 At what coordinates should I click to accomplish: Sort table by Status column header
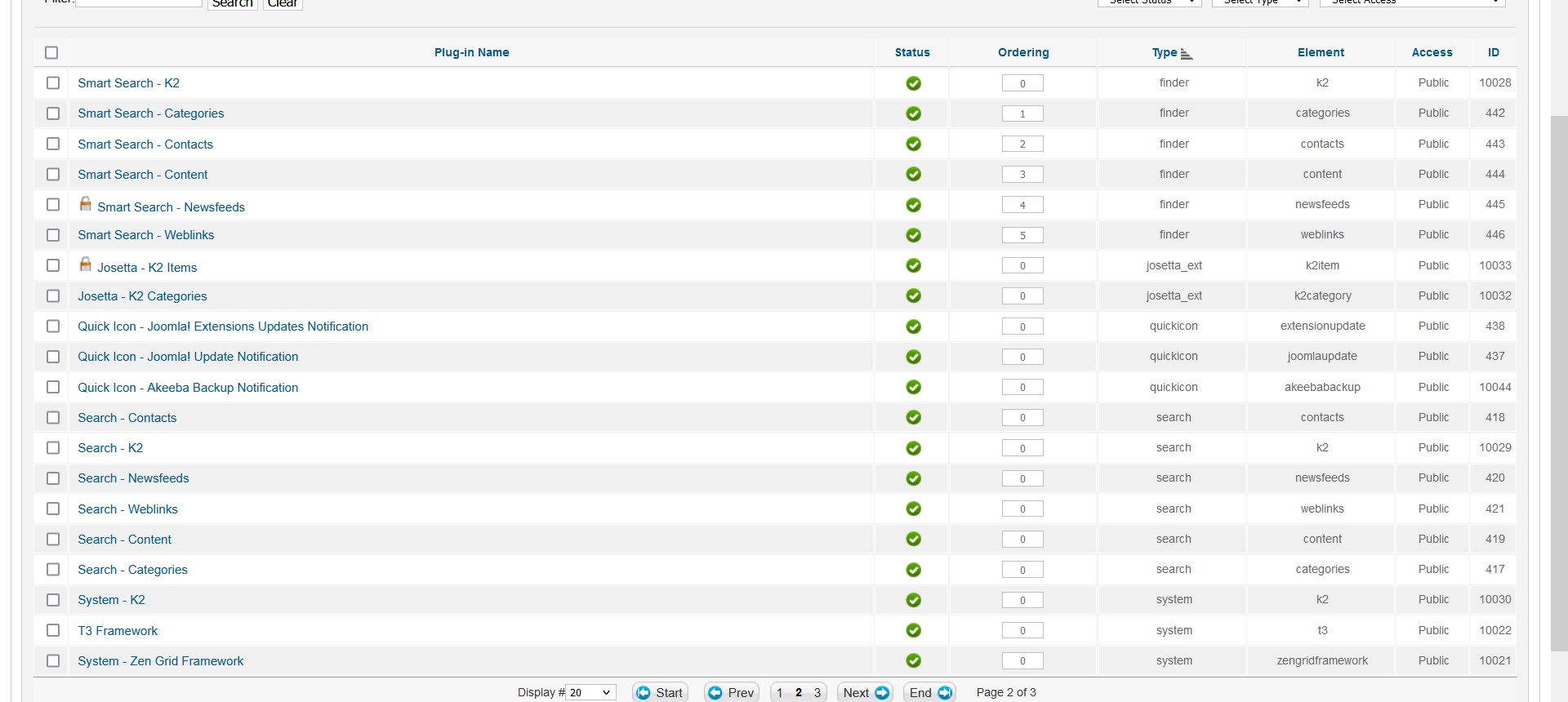pyautogui.click(x=912, y=52)
